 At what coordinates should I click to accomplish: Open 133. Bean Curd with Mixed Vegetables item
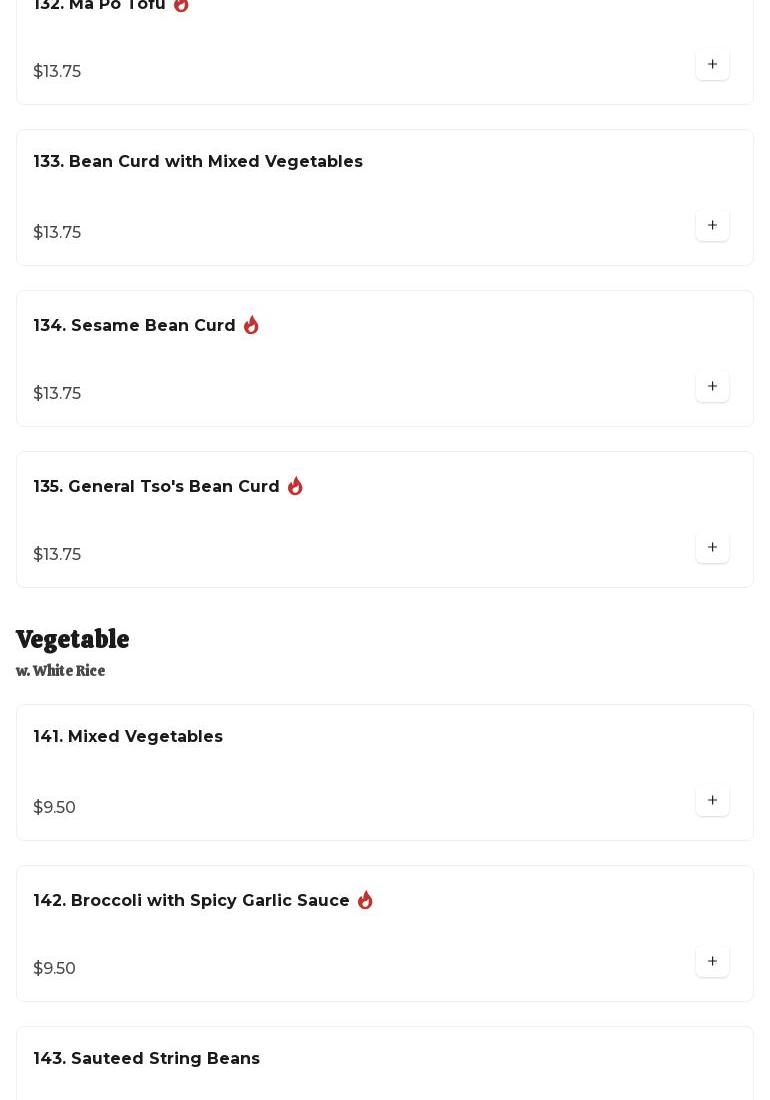click(198, 162)
